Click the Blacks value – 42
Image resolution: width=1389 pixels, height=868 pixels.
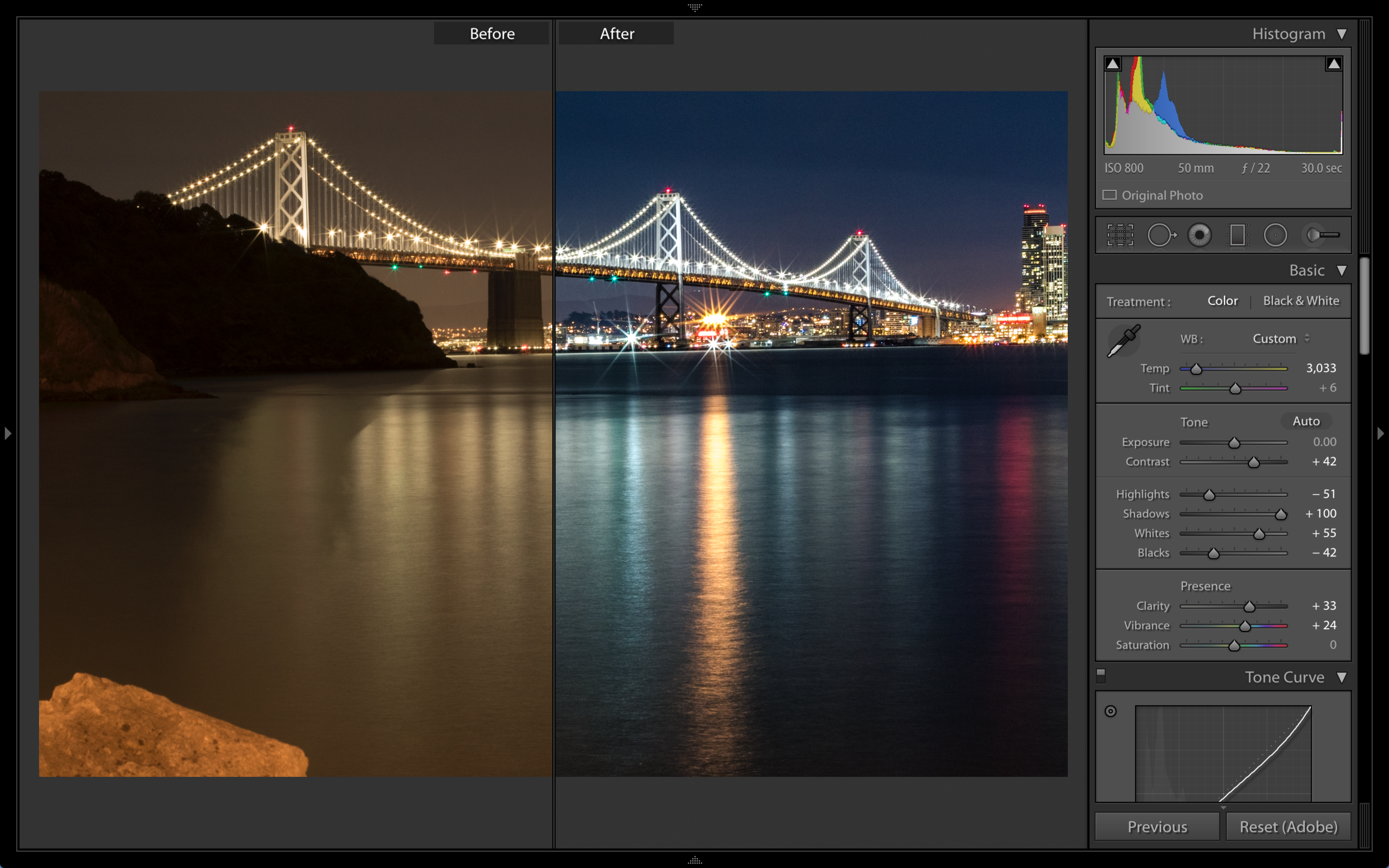1323,553
